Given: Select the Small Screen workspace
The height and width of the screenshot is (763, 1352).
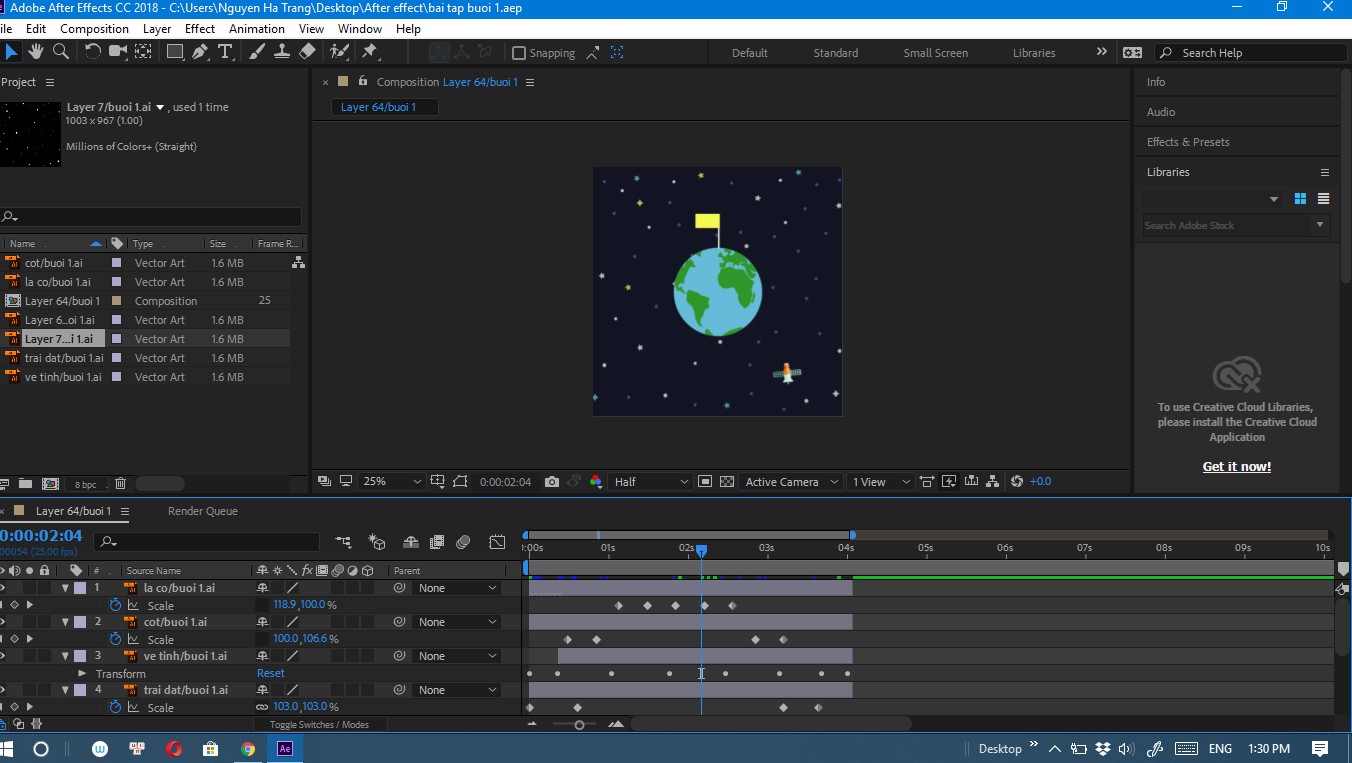Looking at the screenshot, I should pyautogui.click(x=935, y=53).
